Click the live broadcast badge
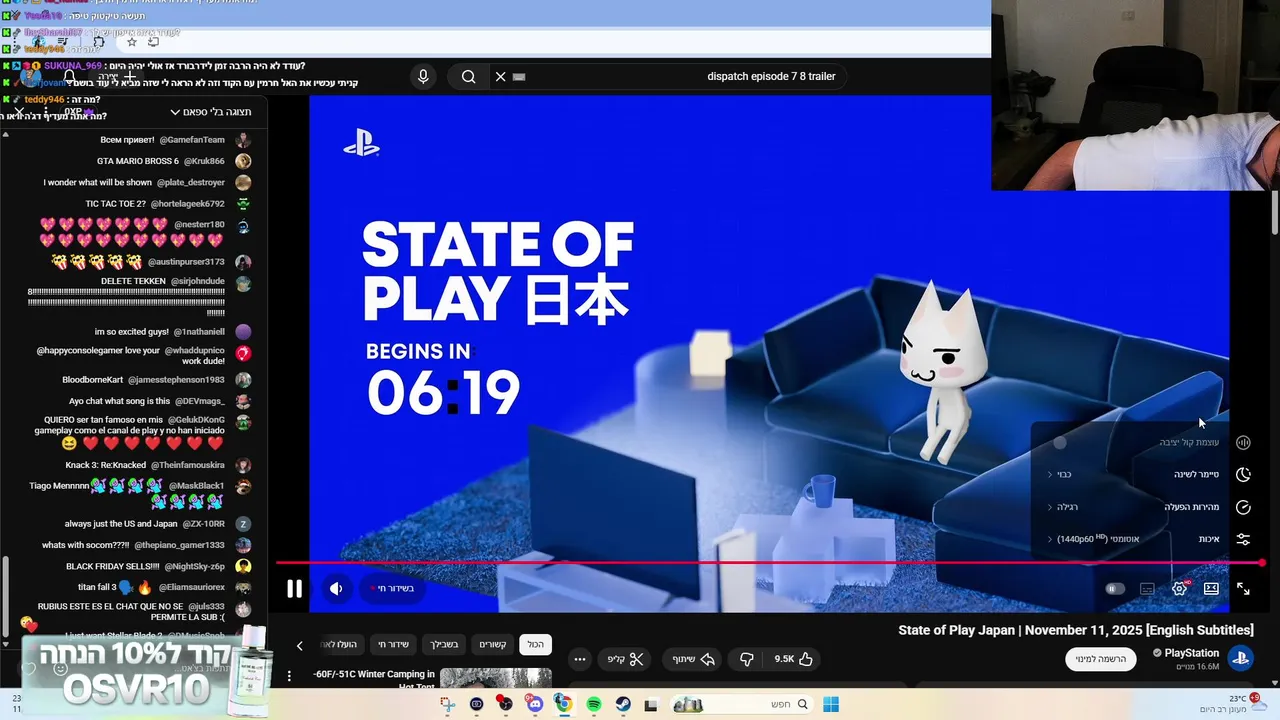The image size is (1280, 720). coord(392,588)
